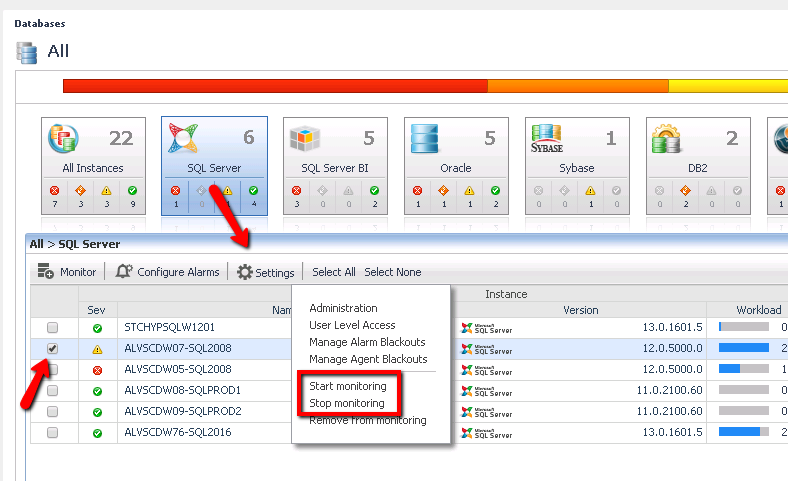Click the Databases breadcrumb label
The width and height of the screenshot is (788, 481).
tap(40, 24)
